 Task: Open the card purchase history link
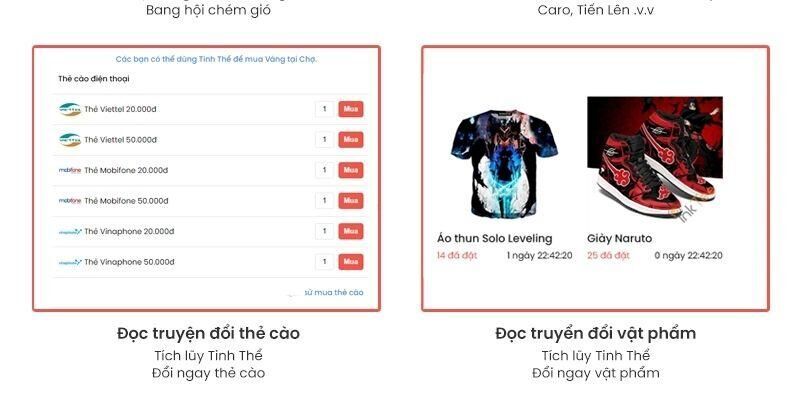[x=334, y=292]
